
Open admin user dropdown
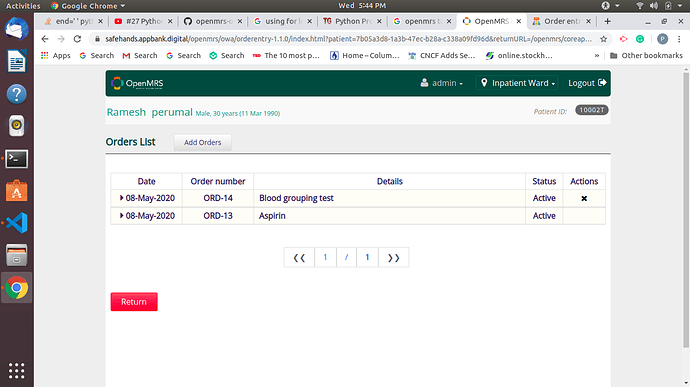click(441, 83)
